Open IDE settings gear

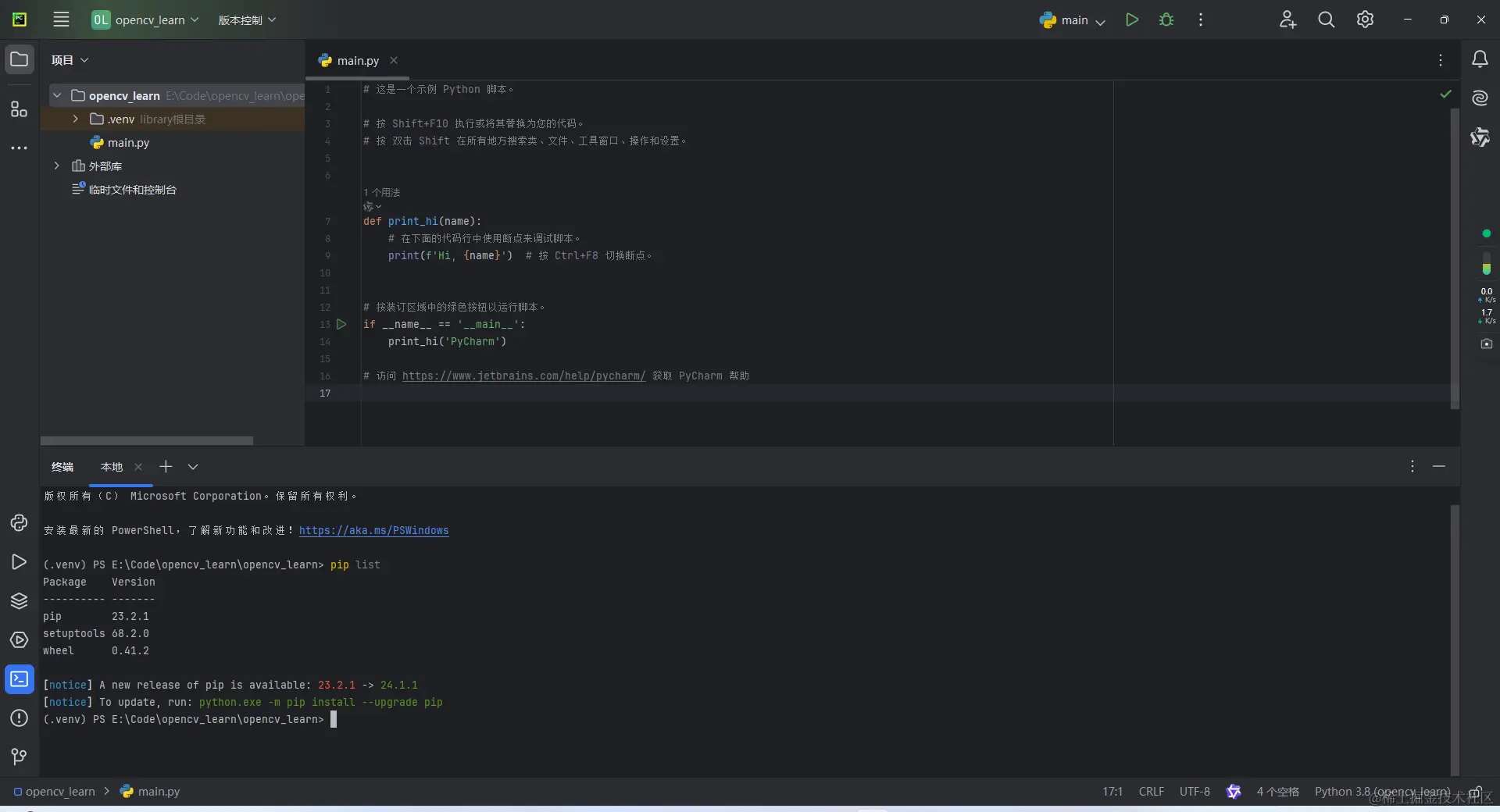pos(1365,20)
